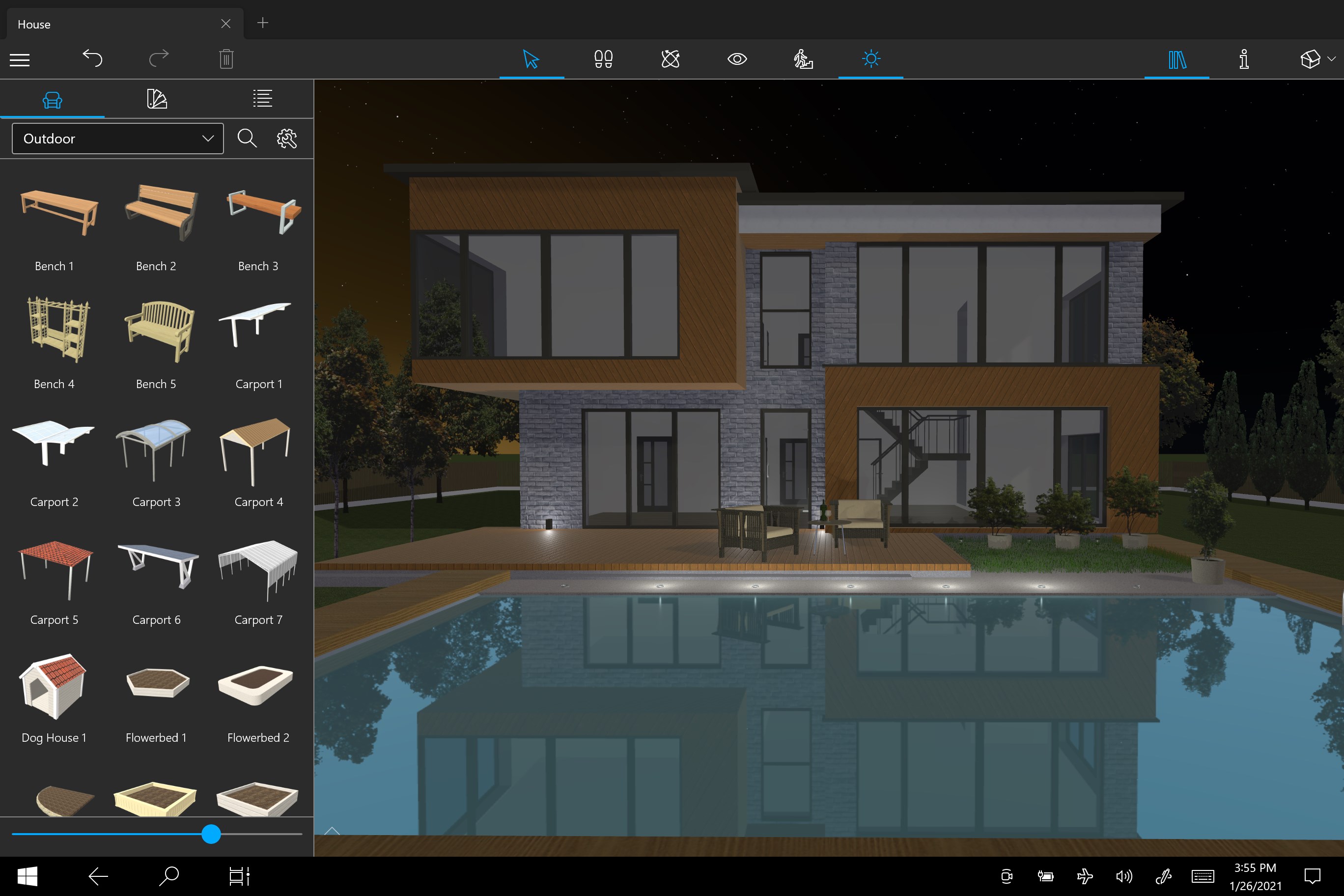Expand the bottom panel chevron in viewport
1344x896 pixels.
(332, 831)
